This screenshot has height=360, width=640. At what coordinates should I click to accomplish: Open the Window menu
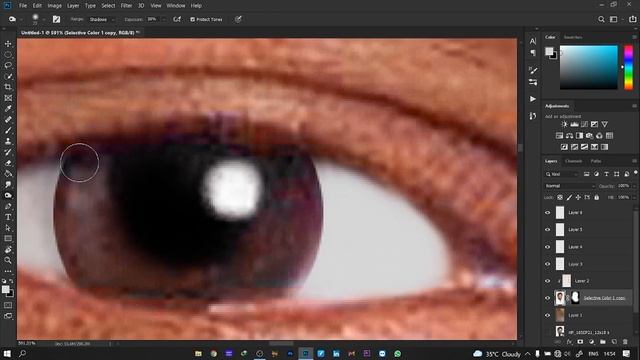tap(176, 6)
